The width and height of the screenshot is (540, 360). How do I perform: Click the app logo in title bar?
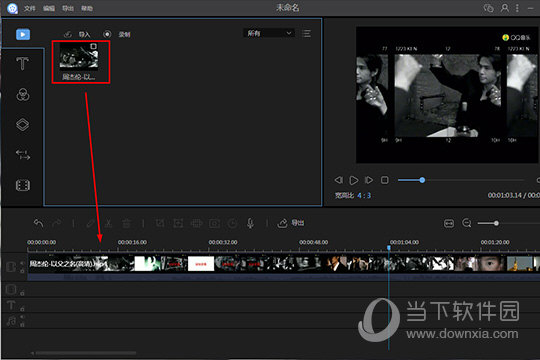tap(12, 8)
